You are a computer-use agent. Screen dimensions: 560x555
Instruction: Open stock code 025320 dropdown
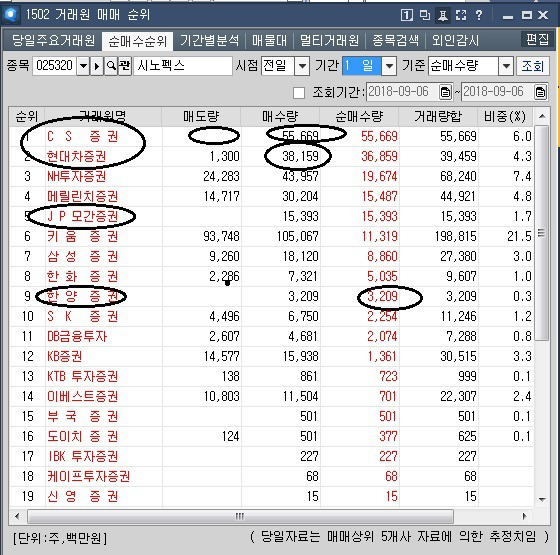pyautogui.click(x=83, y=66)
